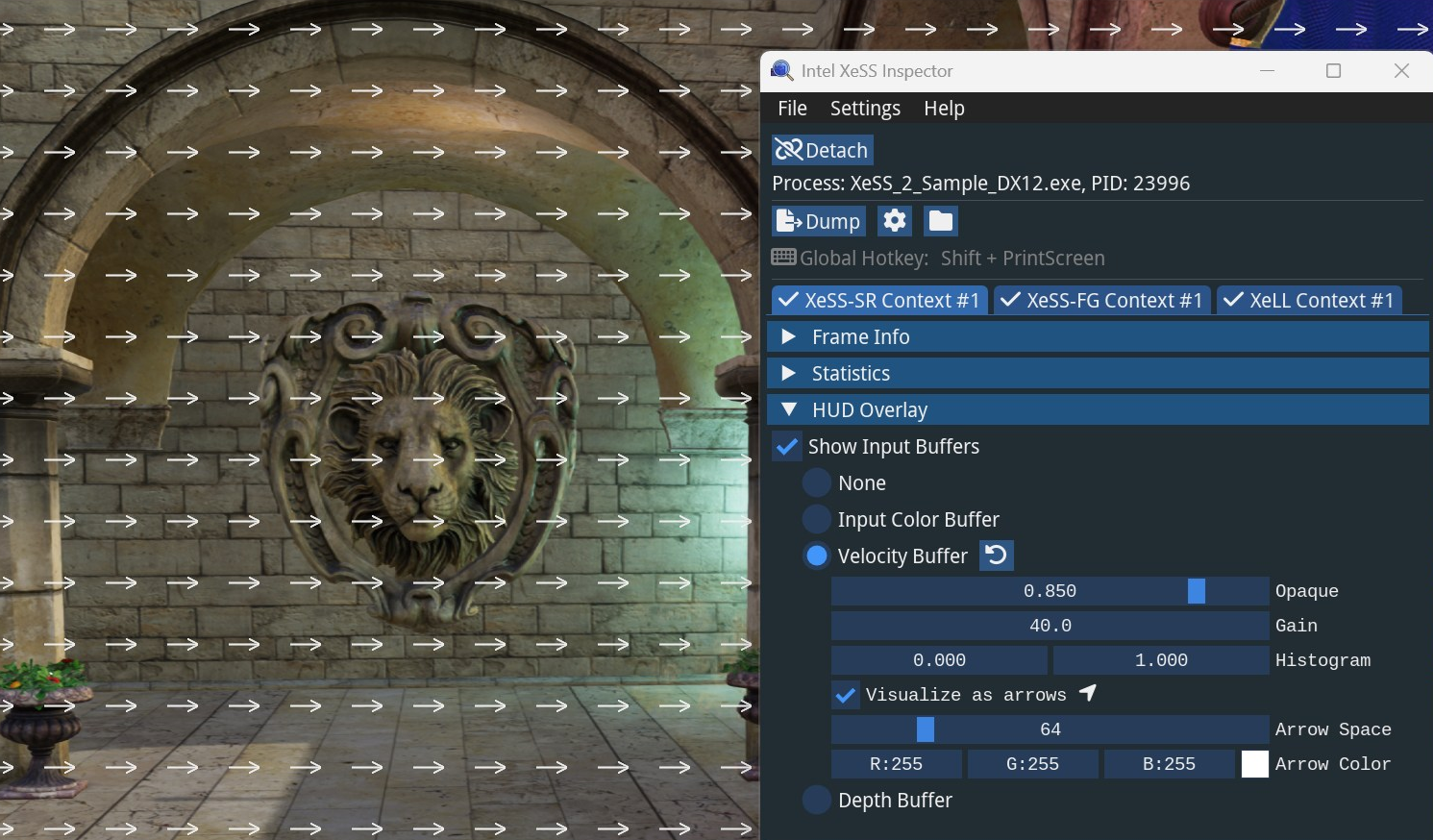This screenshot has width=1433, height=840.
Task: Click the process name and PID text
Action: [980, 183]
